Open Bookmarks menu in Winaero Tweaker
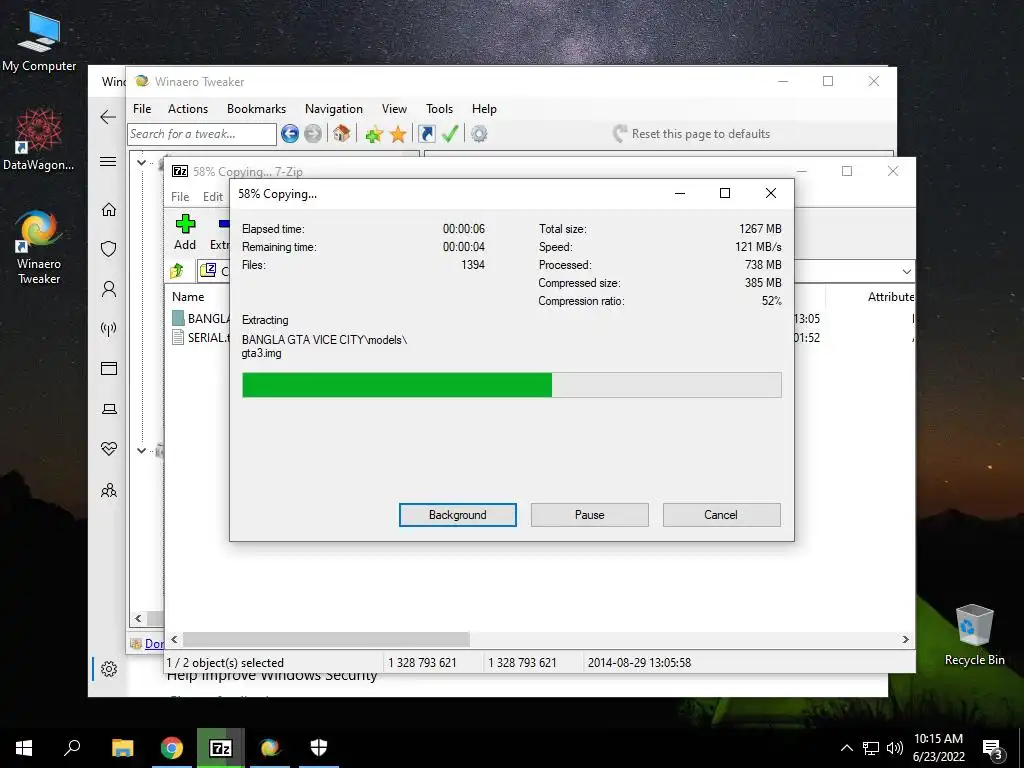 pos(256,109)
